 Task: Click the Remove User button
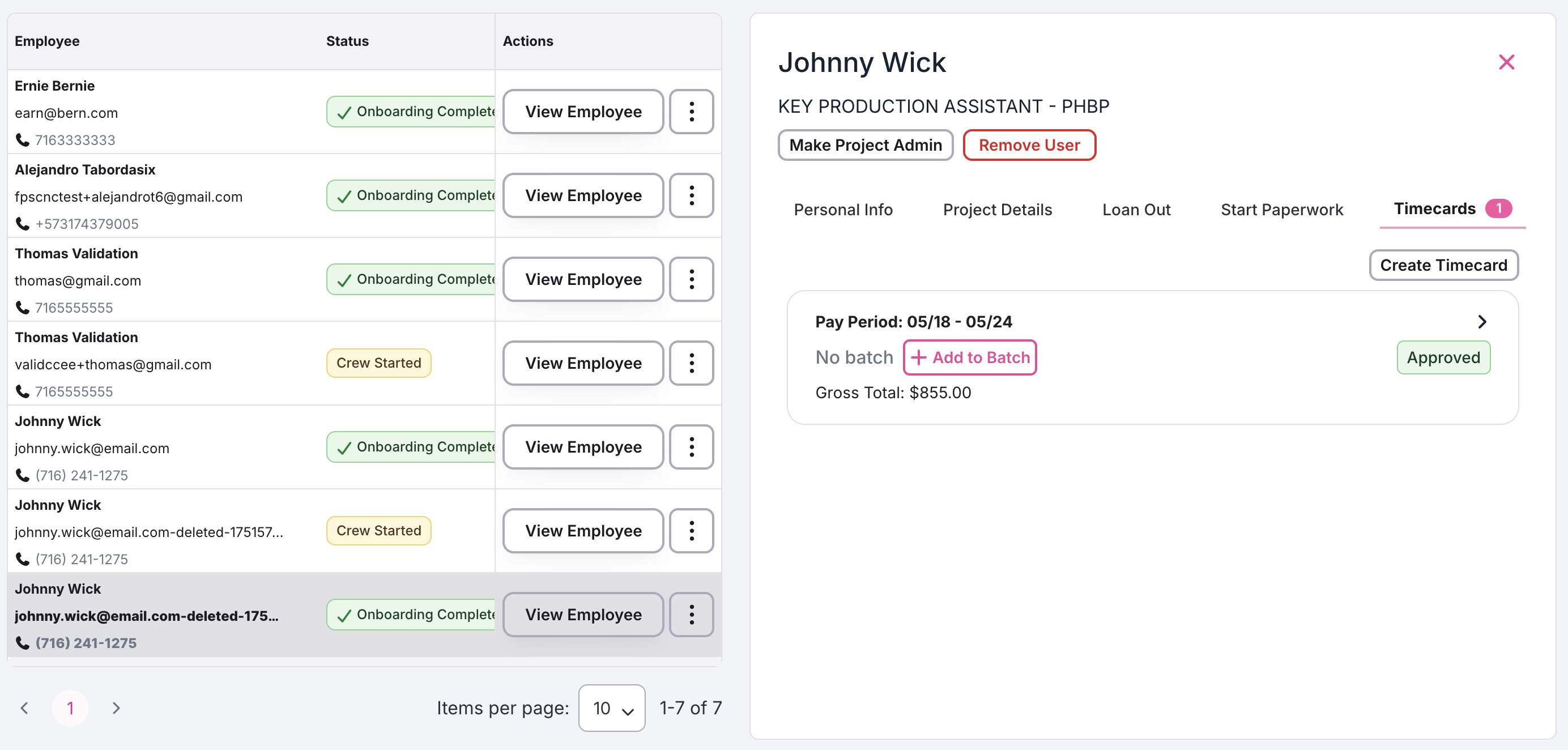pos(1029,145)
